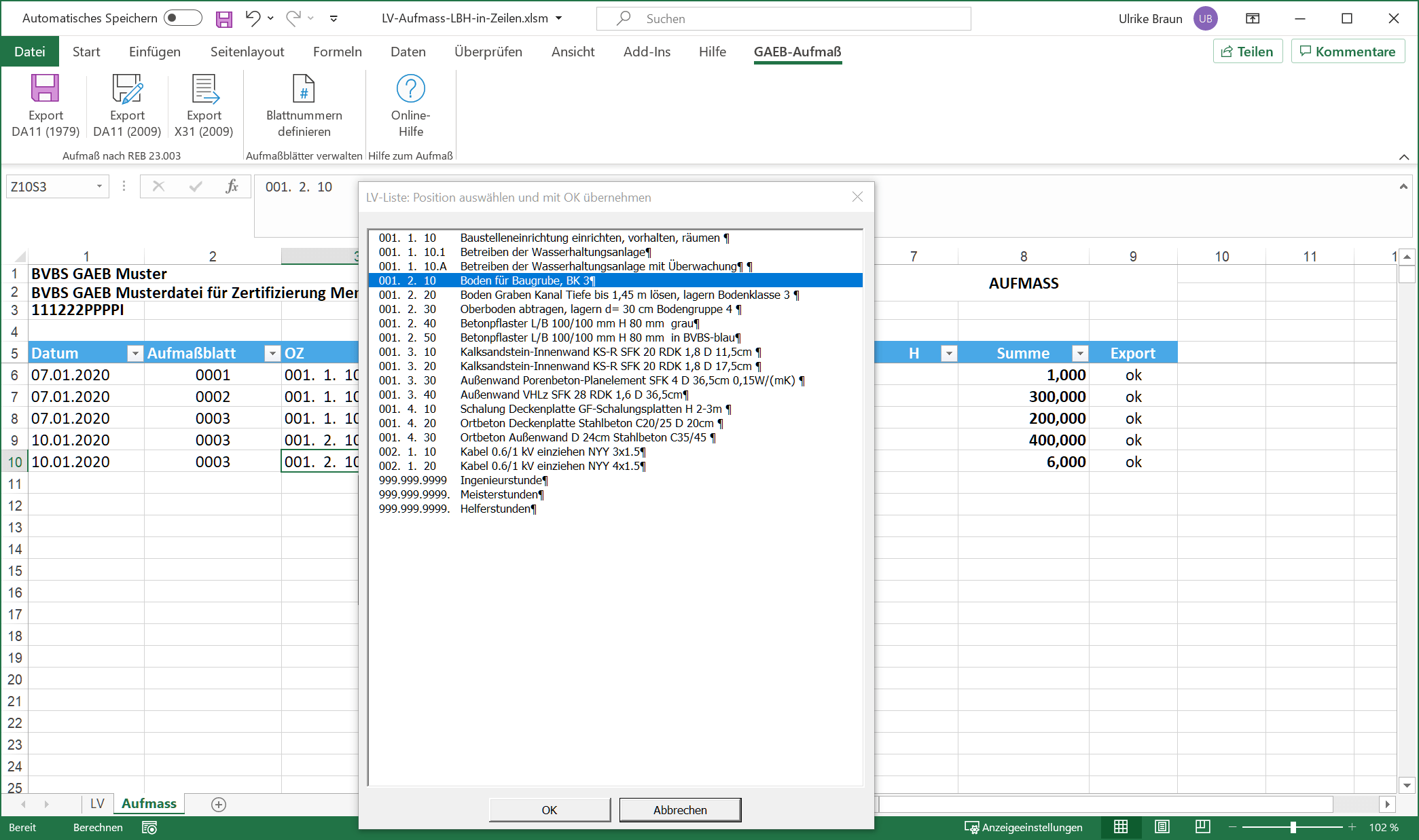The height and width of the screenshot is (840, 1419).
Task: Switch to the Daten ribbon tab
Action: pos(408,51)
